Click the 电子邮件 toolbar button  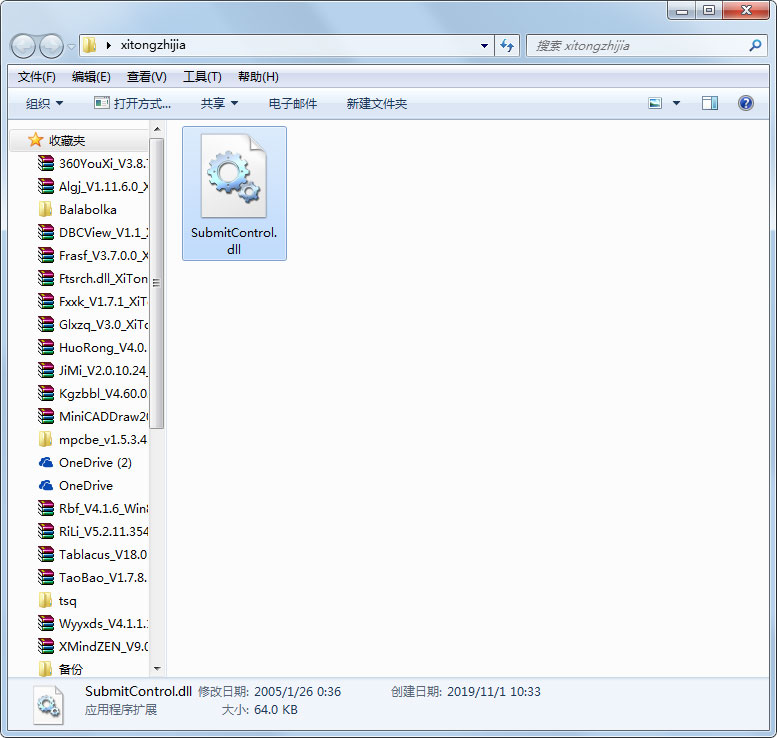click(293, 104)
